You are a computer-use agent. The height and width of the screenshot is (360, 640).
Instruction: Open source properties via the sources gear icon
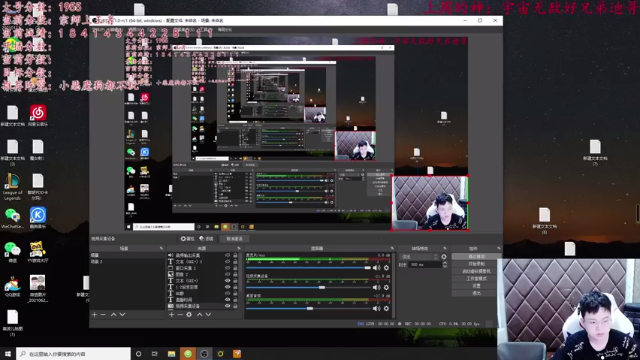189,315
